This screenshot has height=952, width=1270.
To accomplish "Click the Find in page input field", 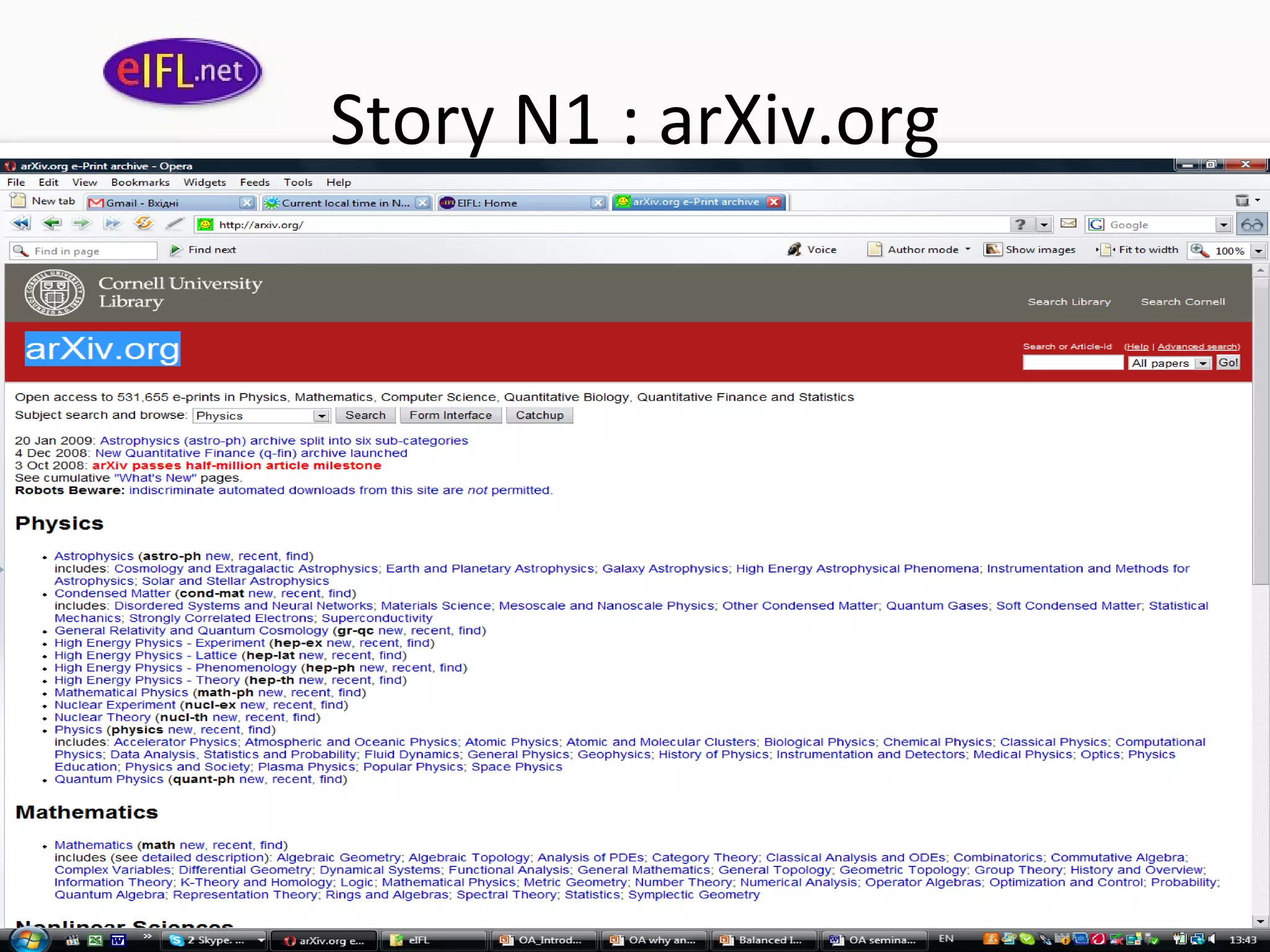I will [83, 250].
